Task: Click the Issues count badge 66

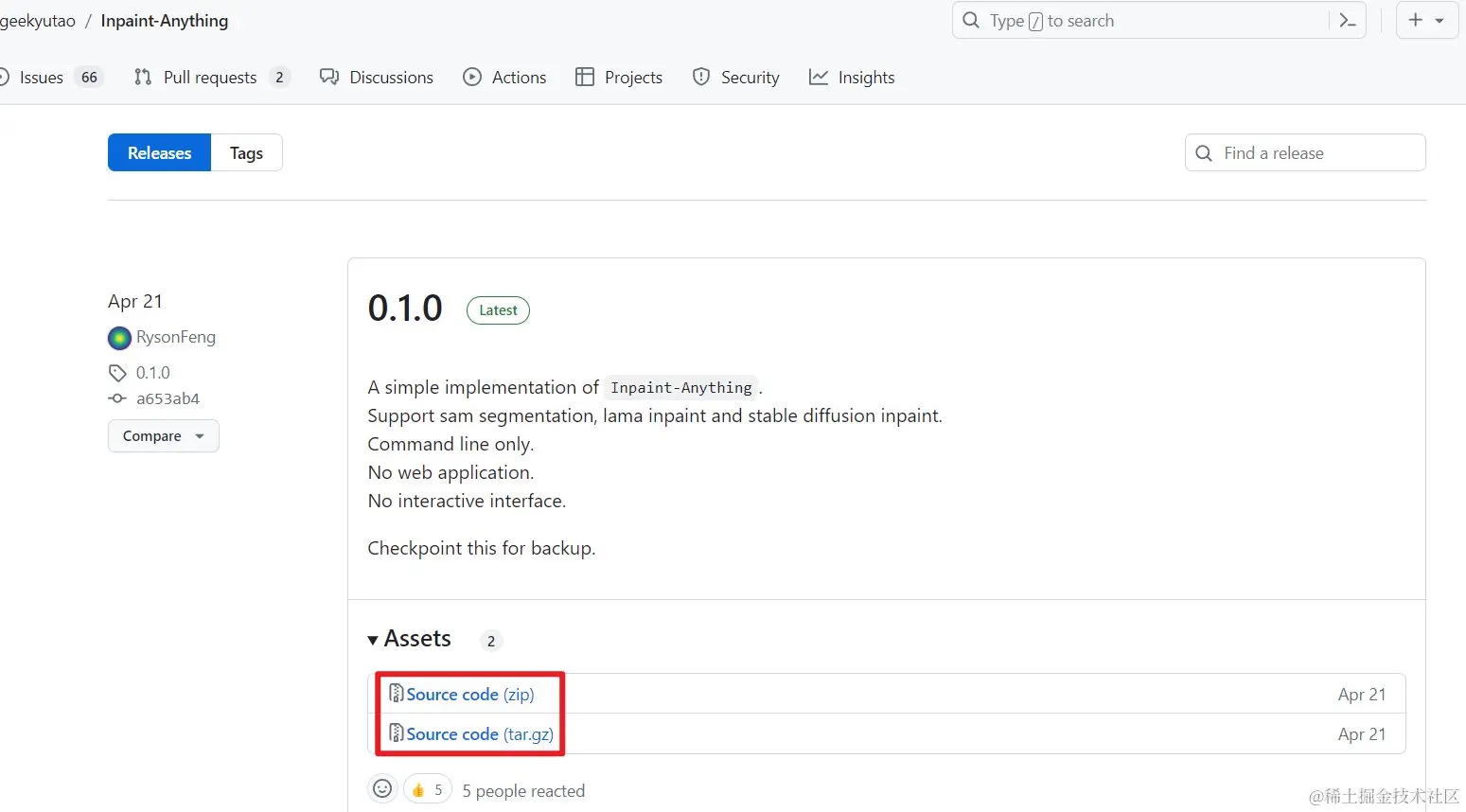Action: point(89,78)
